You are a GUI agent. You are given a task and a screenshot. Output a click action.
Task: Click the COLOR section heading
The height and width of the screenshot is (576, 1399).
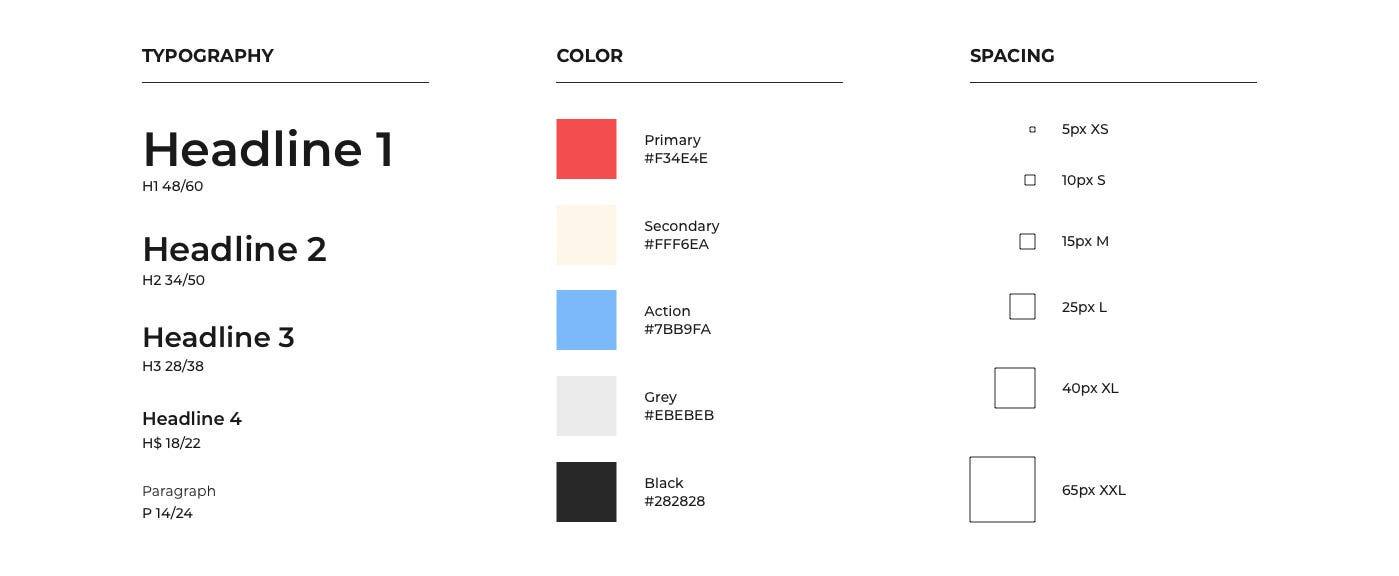coord(589,56)
